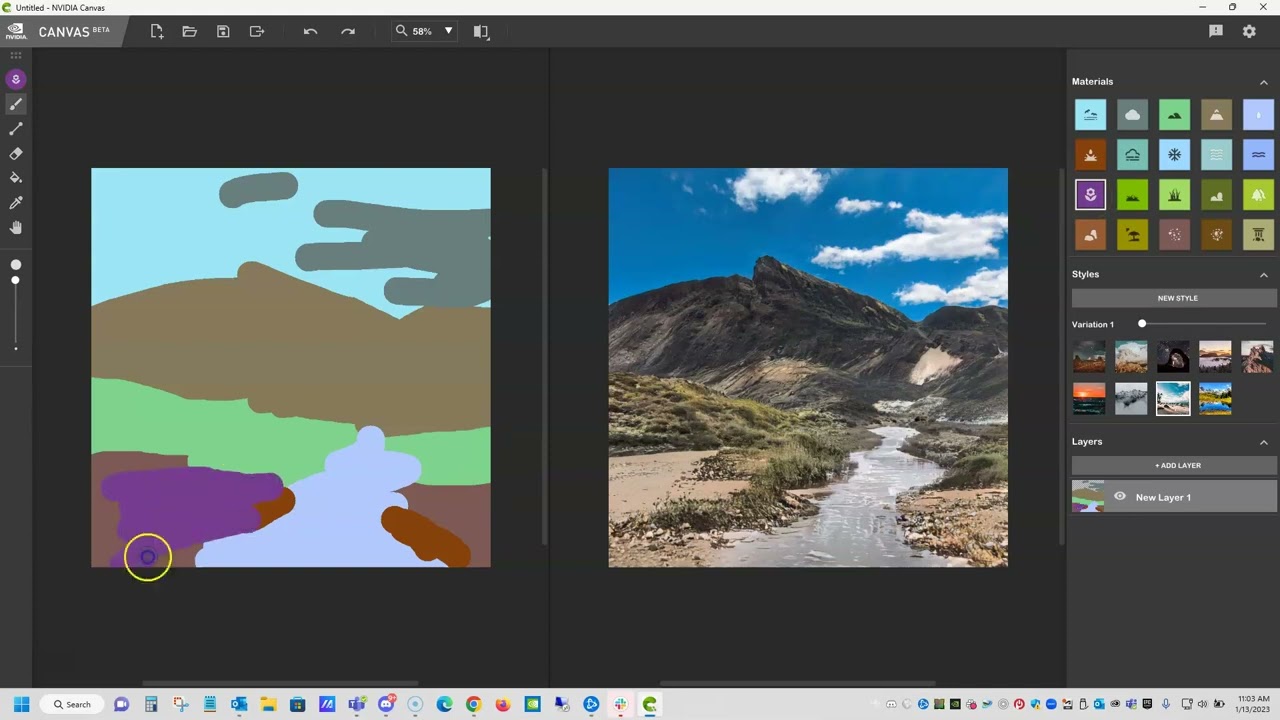Toggle the split view layout icon
Viewport: 1280px width, 720px height.
pos(481,31)
